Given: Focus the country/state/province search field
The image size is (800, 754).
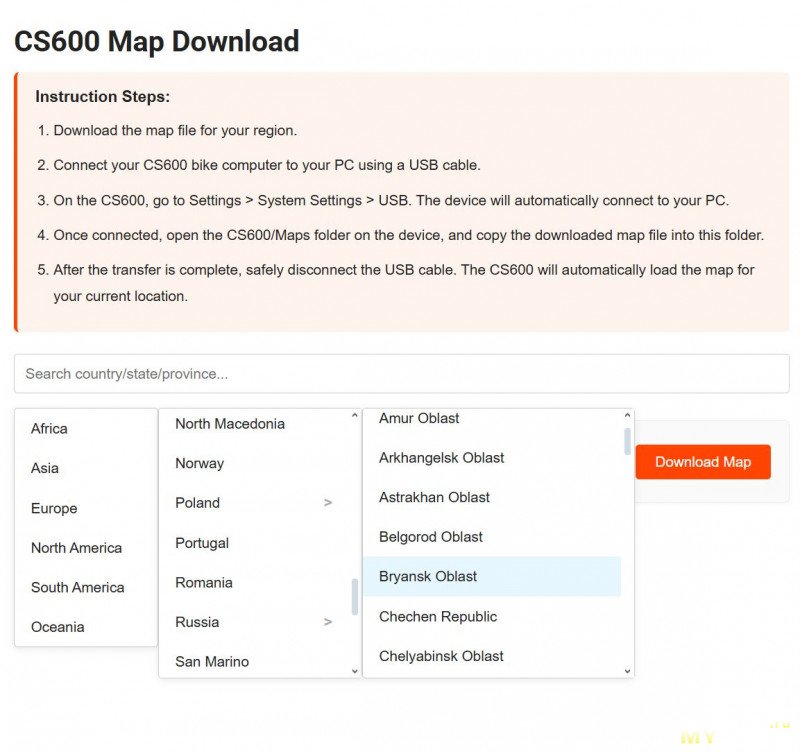Looking at the screenshot, I should tap(401, 374).
